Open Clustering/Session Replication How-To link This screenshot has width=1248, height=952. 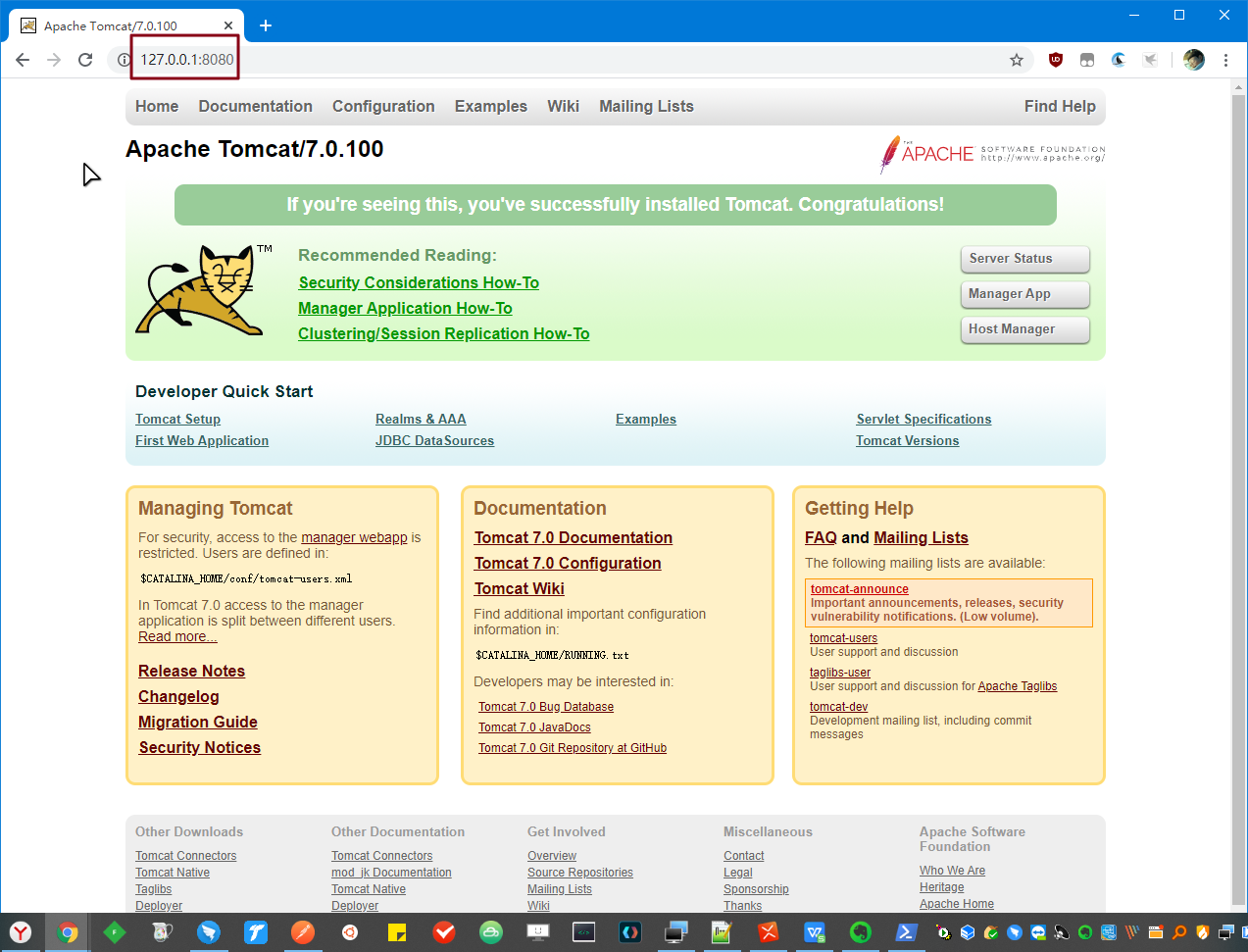point(444,333)
